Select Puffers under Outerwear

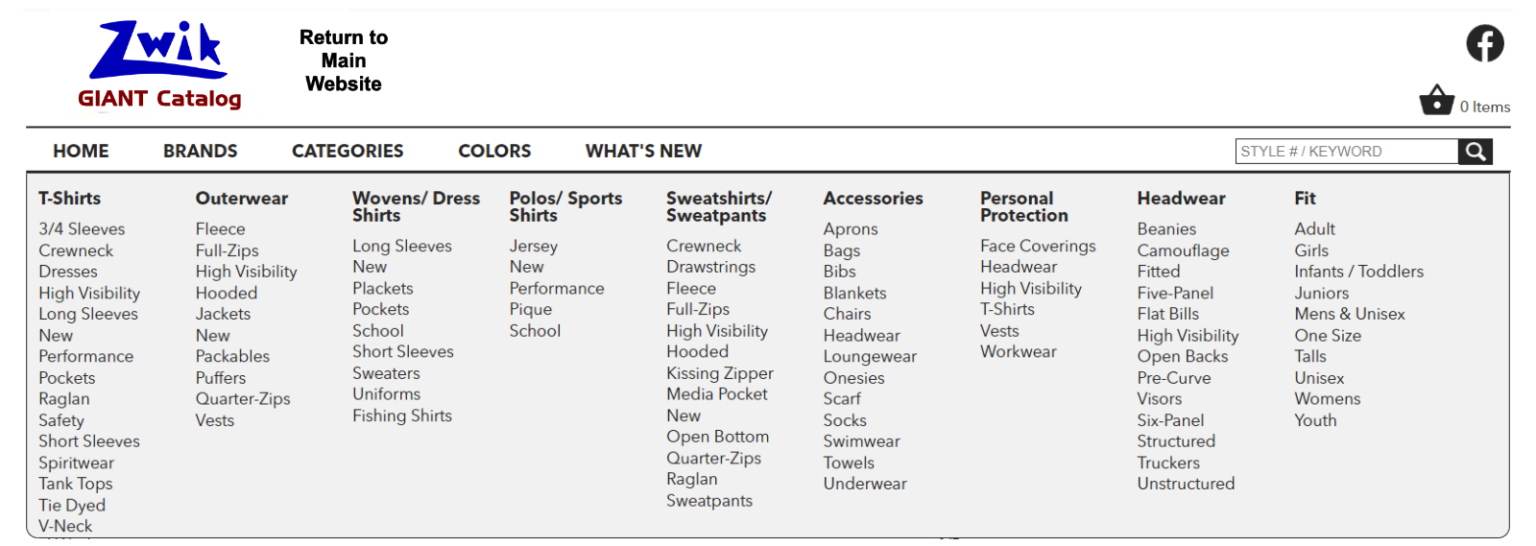(221, 377)
